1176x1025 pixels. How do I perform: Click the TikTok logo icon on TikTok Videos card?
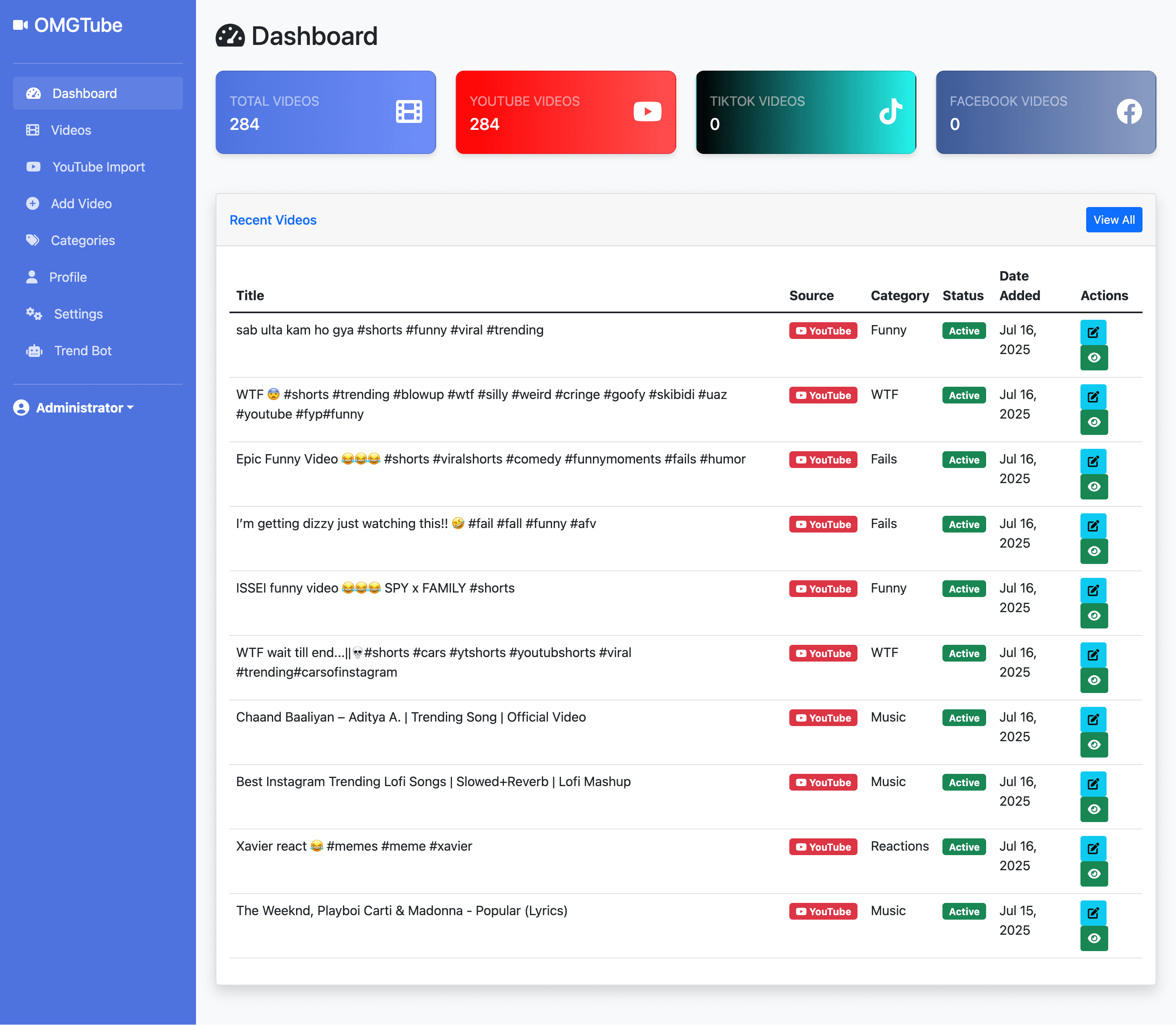click(x=890, y=111)
